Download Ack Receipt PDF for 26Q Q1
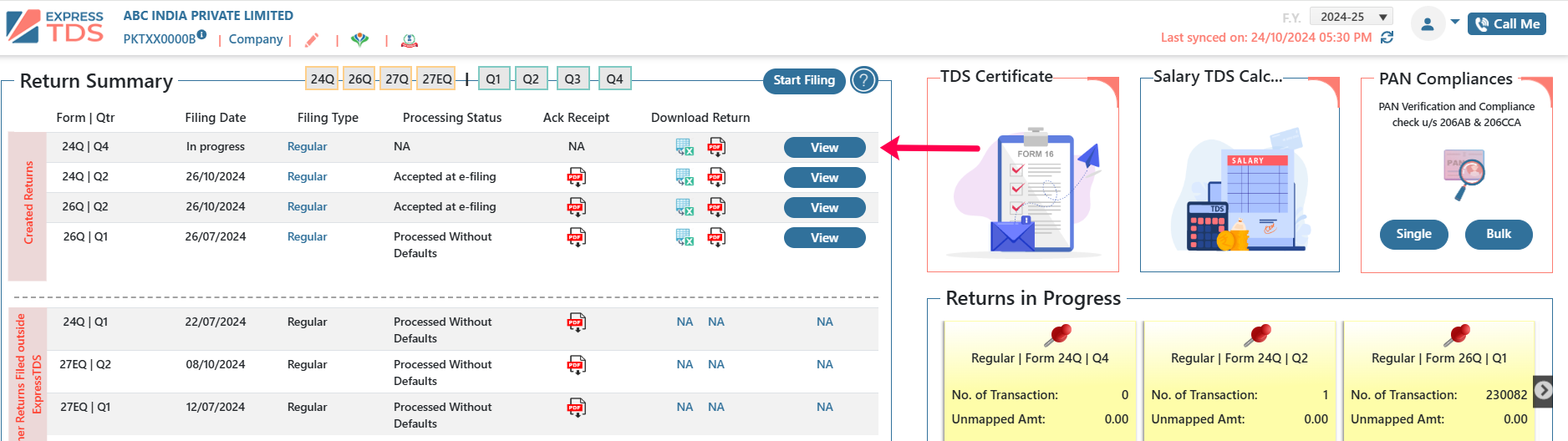Image resolution: width=1568 pixels, height=441 pixels. pyautogui.click(x=577, y=237)
